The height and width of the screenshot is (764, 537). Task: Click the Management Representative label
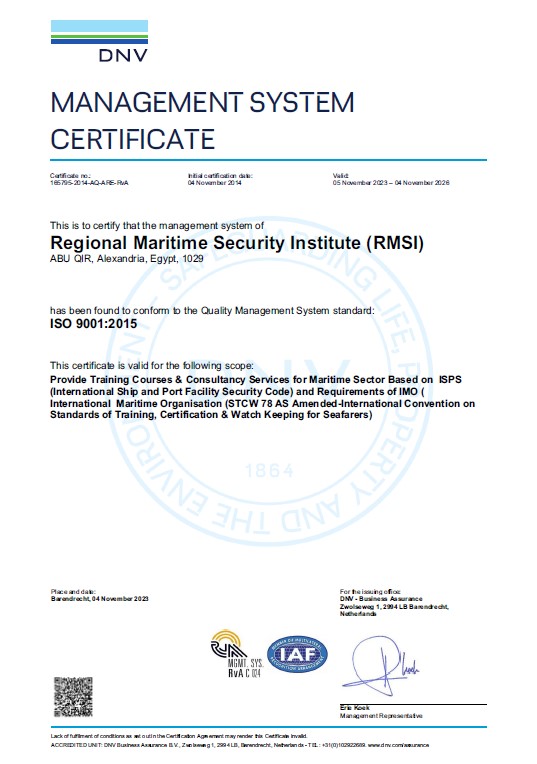click(381, 716)
